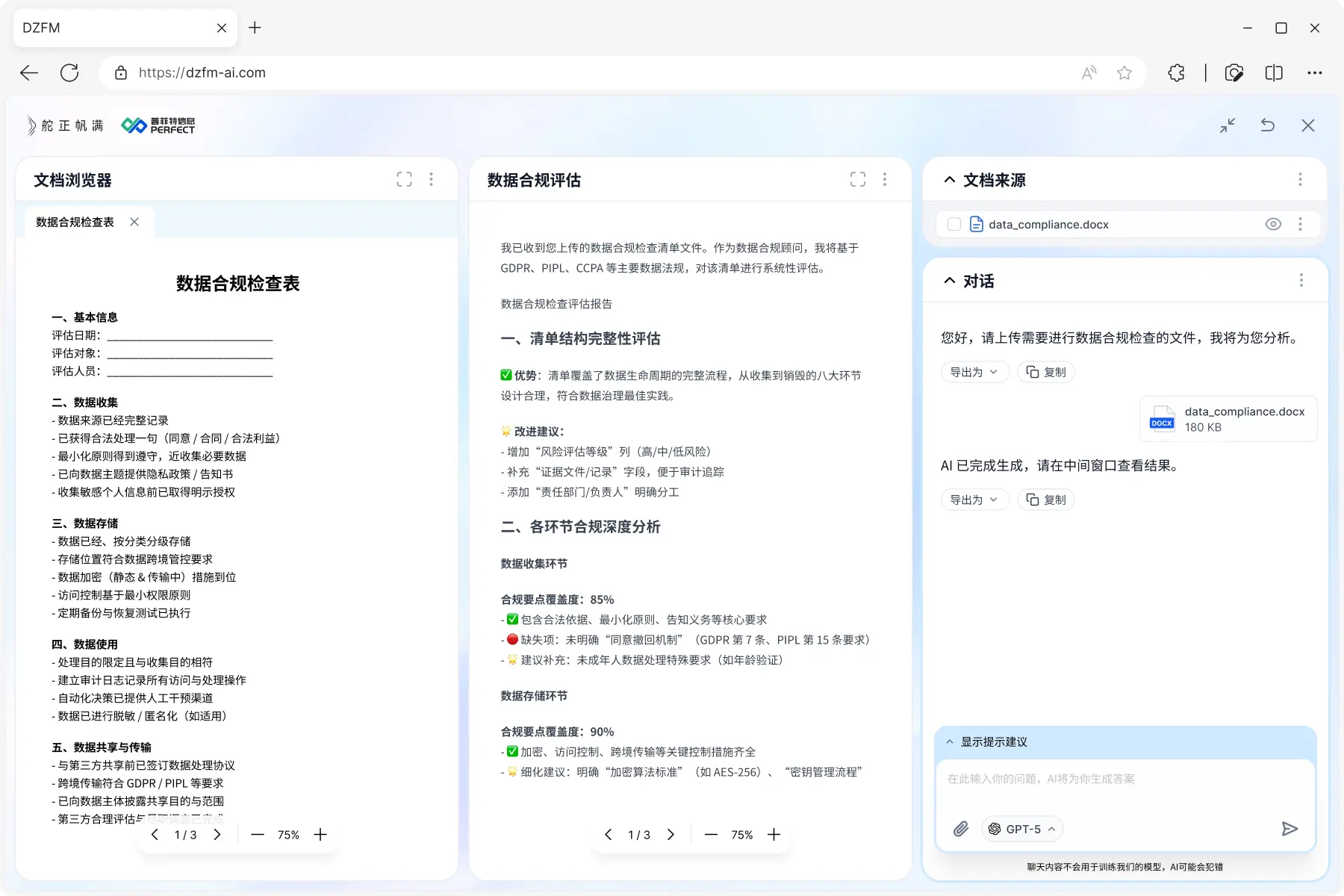Add this page to browser favorites
This screenshot has height=896, width=1344.
pyautogui.click(x=1124, y=72)
